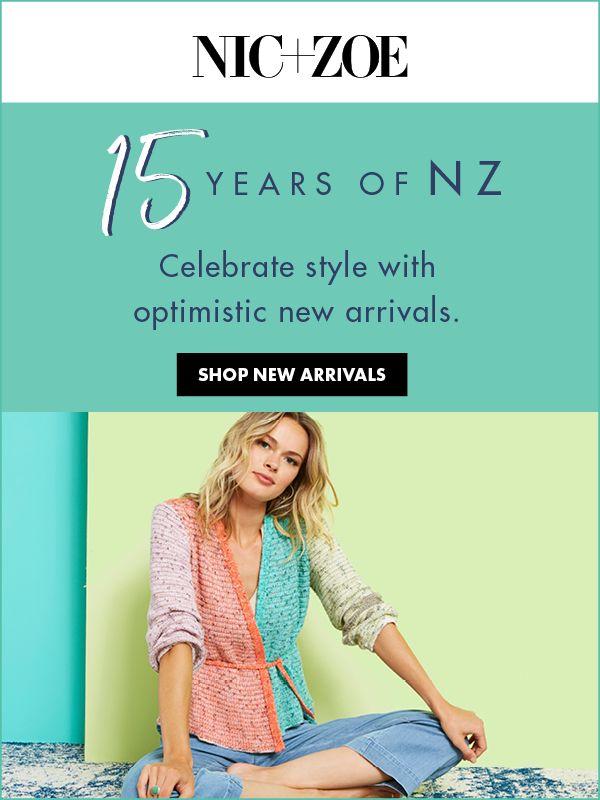The image size is (600, 800).
Task: Click the SHOP NEW ARRIVALS button
Action: [x=292, y=374]
